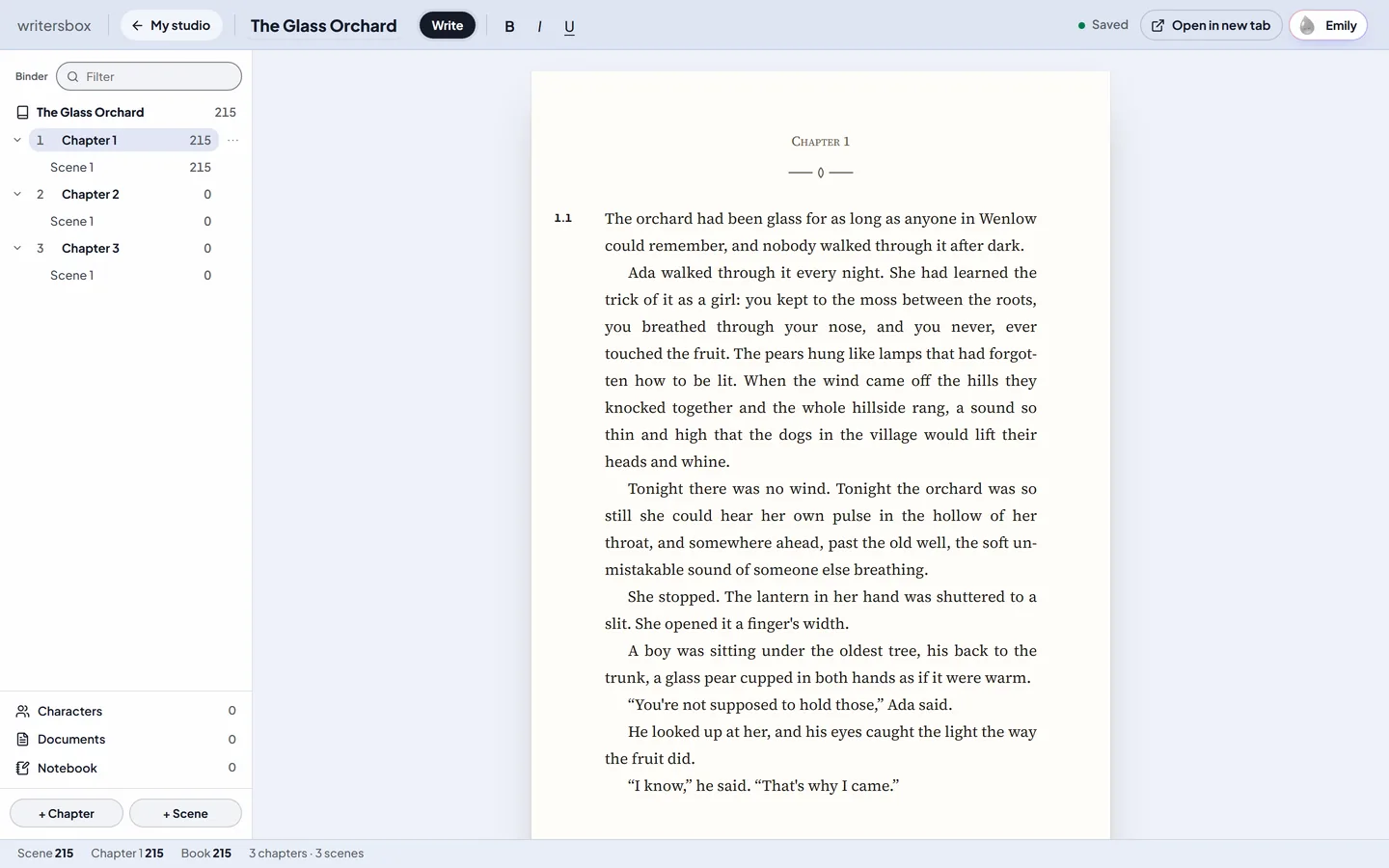Viewport: 1389px width, 868px height.
Task: Select Chapter 3 in the binder
Action: pos(123,248)
